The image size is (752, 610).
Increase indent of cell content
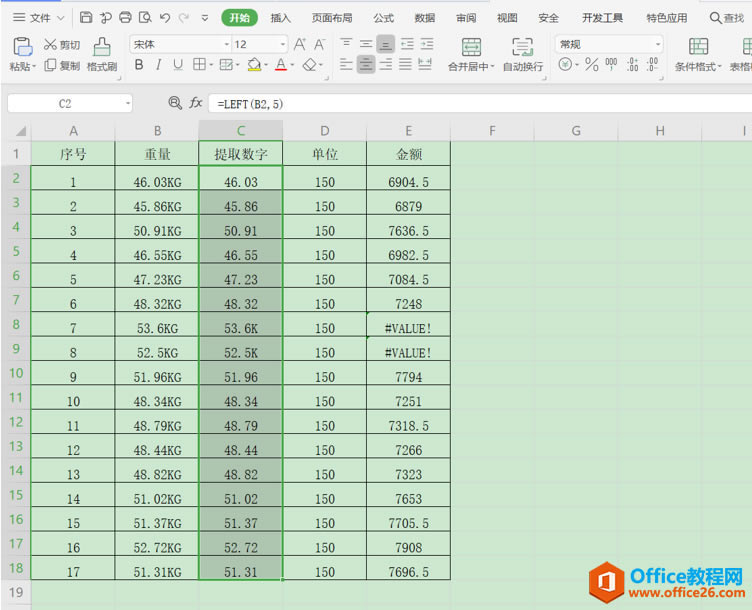click(x=427, y=44)
